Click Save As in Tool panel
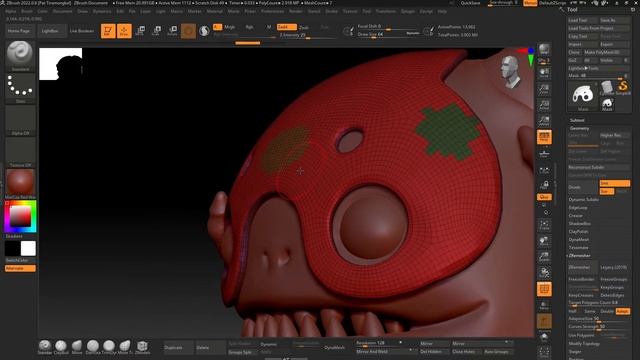The height and width of the screenshot is (360, 640). click(614, 20)
